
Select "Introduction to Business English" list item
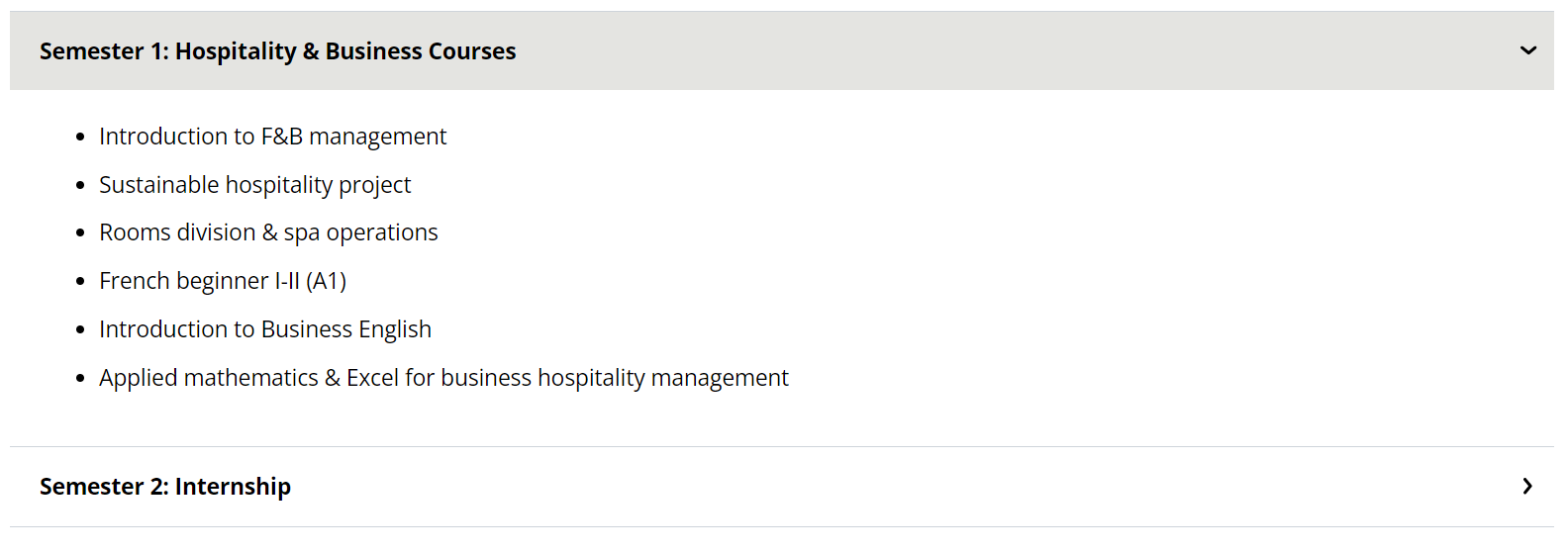(x=265, y=329)
